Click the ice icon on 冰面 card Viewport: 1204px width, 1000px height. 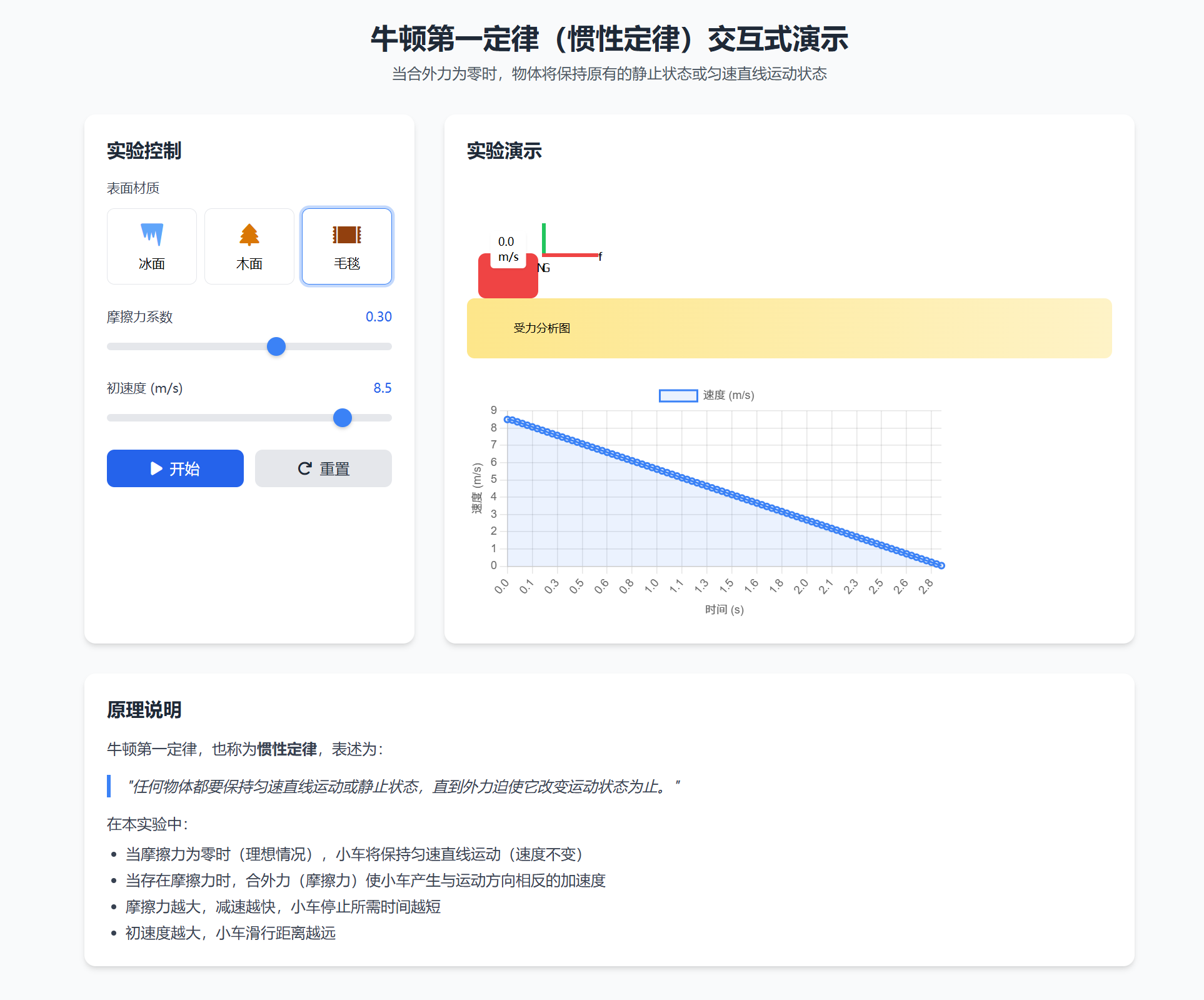[x=152, y=234]
